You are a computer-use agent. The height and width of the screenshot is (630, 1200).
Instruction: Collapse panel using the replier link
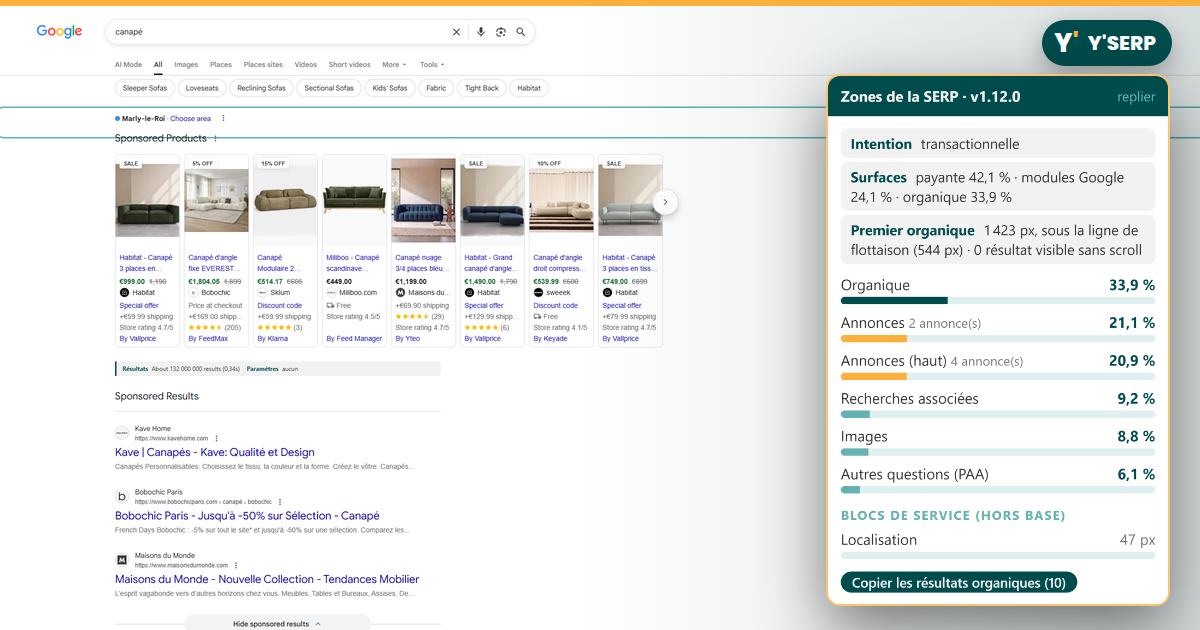point(1136,97)
